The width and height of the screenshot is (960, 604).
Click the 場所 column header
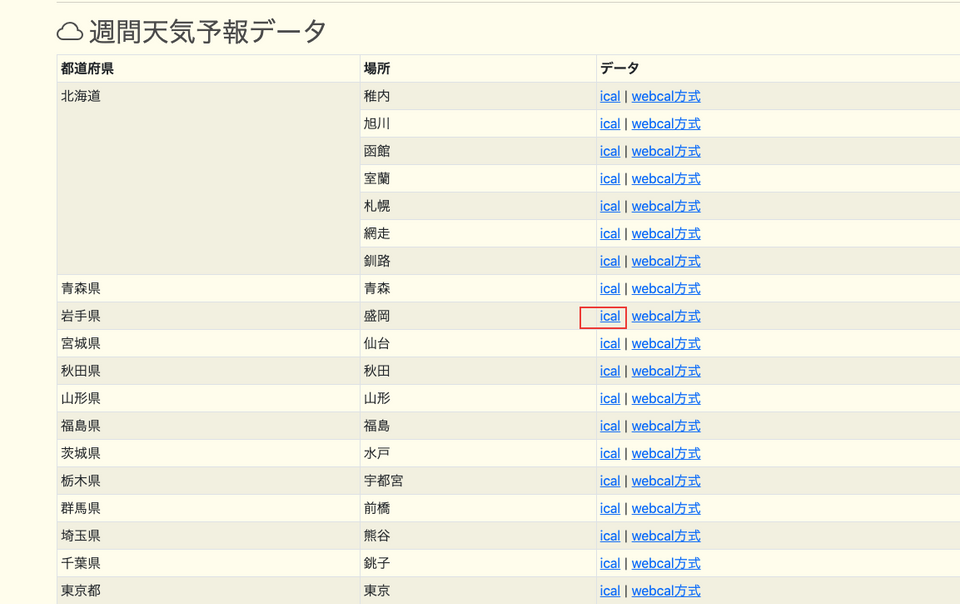pos(478,69)
